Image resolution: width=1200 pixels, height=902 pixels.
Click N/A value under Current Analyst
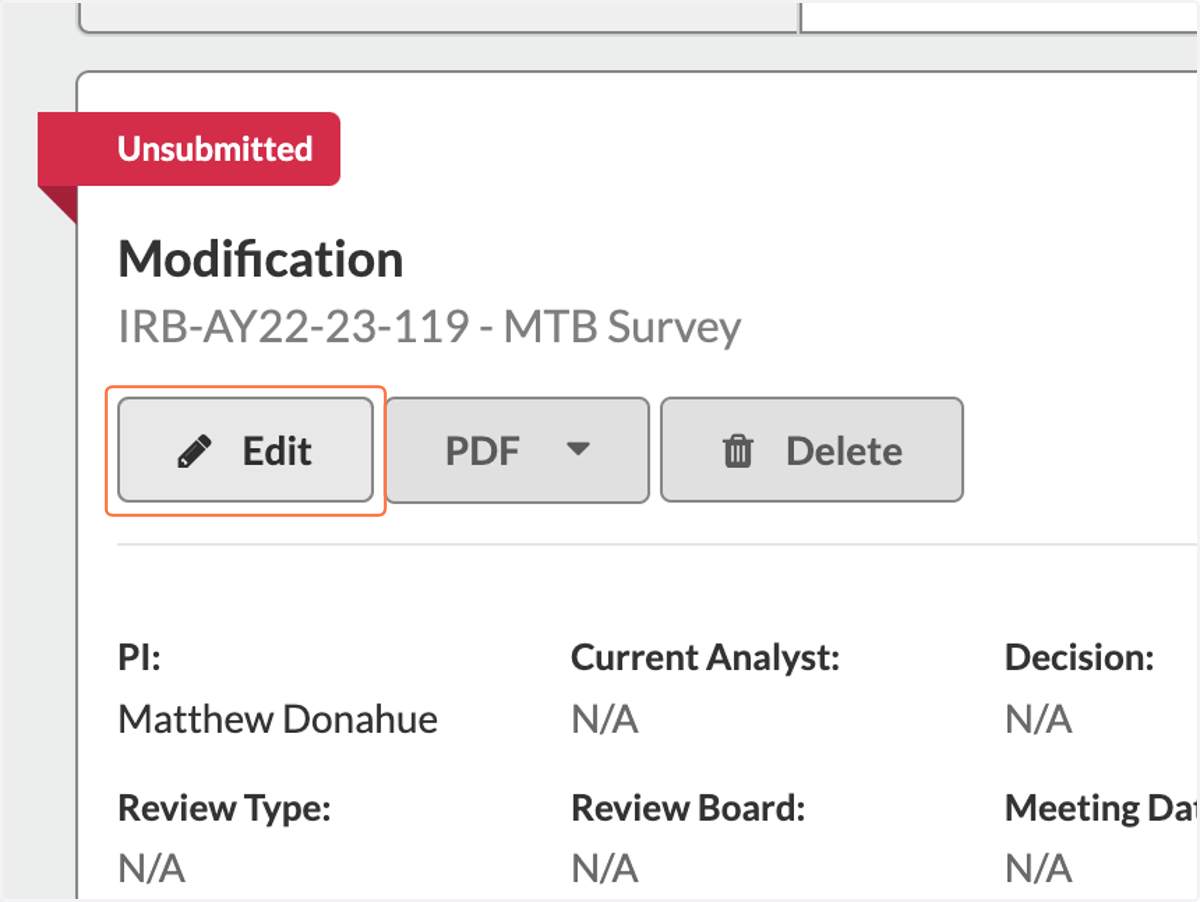(604, 719)
